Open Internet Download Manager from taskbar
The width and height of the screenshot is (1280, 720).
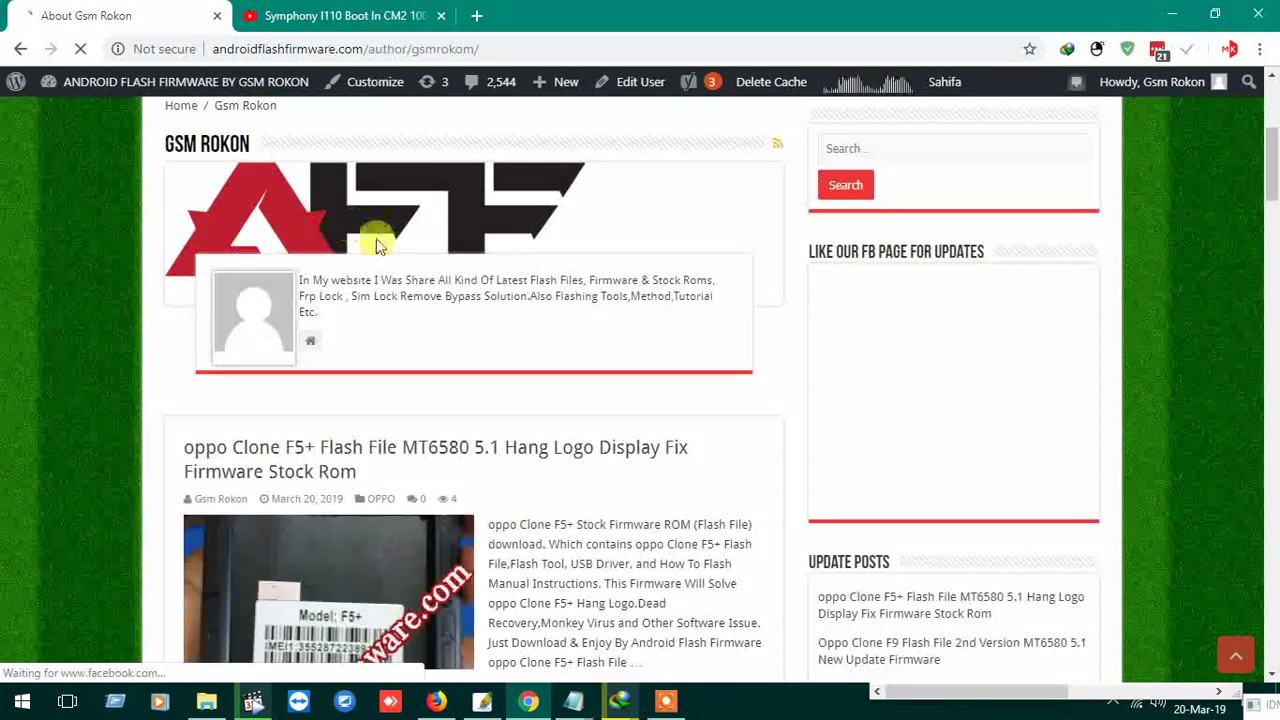click(x=620, y=702)
